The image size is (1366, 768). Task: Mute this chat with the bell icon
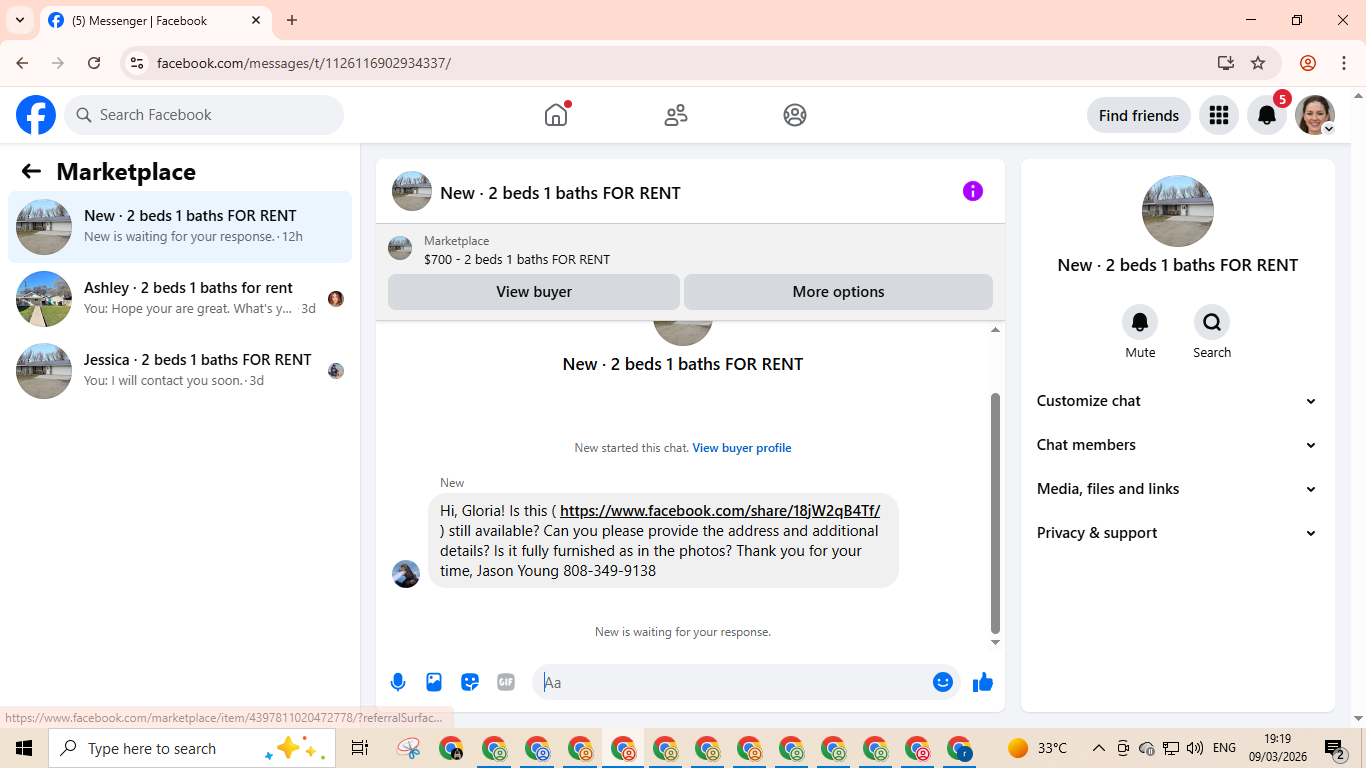1140,322
